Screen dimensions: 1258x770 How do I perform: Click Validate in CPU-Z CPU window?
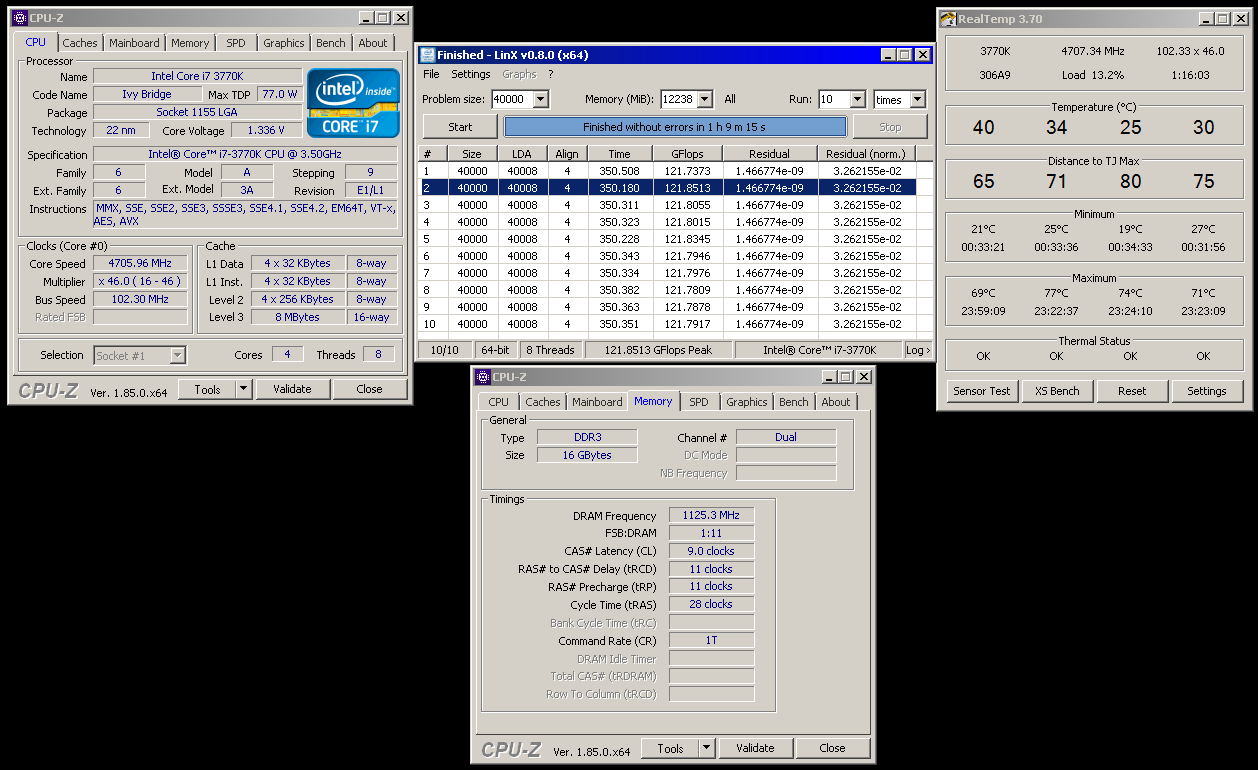(x=292, y=389)
